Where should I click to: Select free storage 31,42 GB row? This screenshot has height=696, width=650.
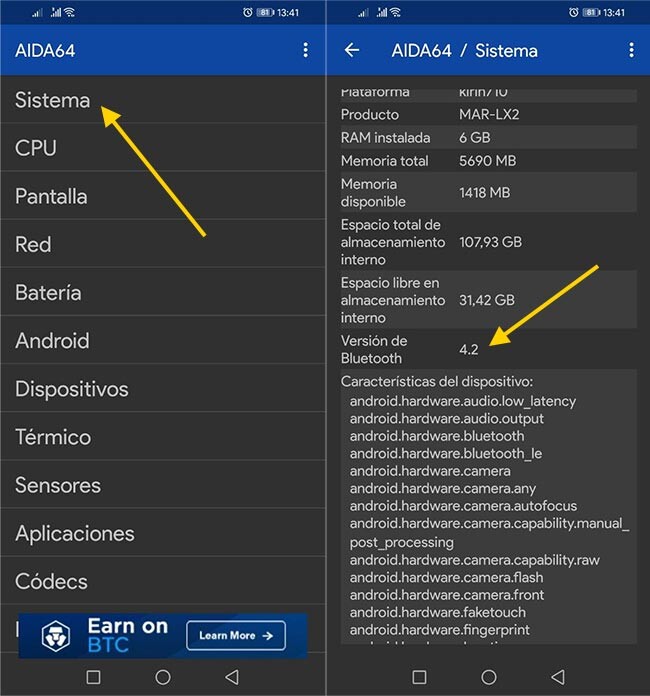(488, 300)
